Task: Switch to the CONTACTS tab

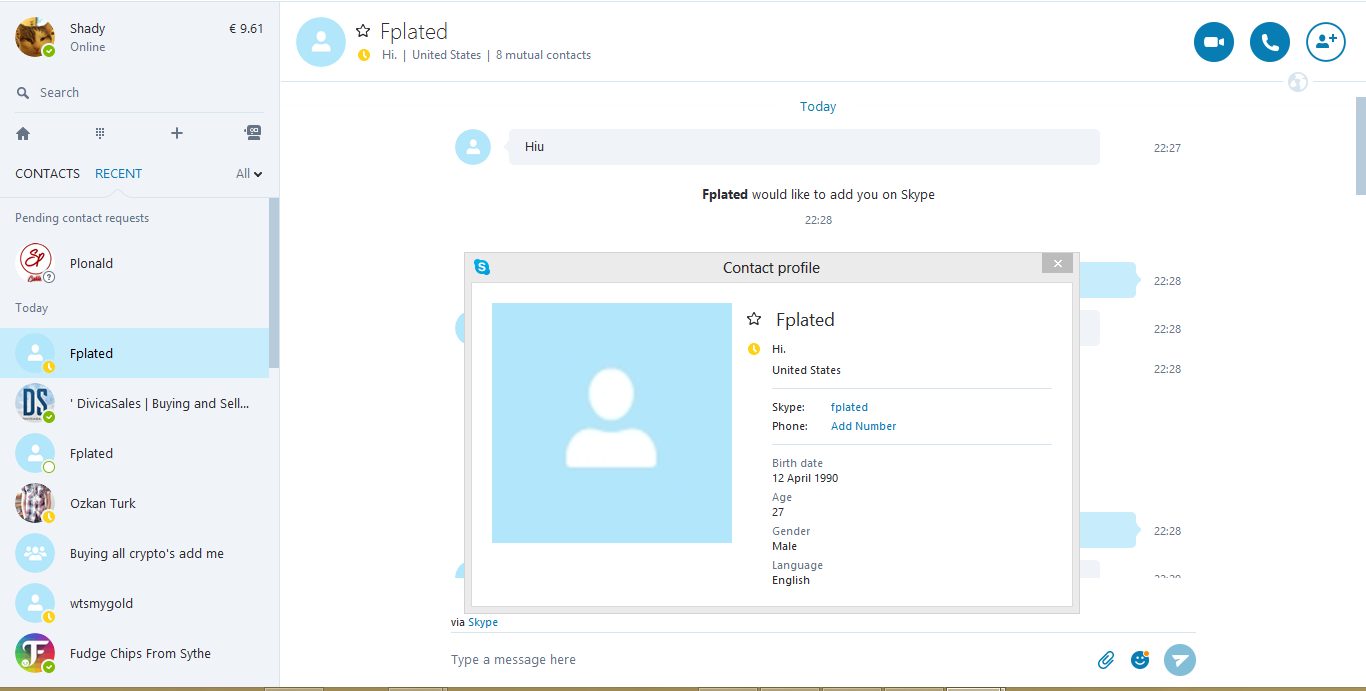Action: [47, 174]
